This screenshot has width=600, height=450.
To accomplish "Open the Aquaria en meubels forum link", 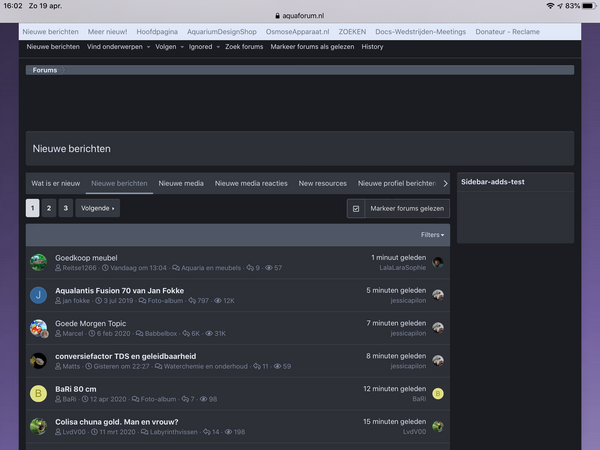I will pos(211,268).
